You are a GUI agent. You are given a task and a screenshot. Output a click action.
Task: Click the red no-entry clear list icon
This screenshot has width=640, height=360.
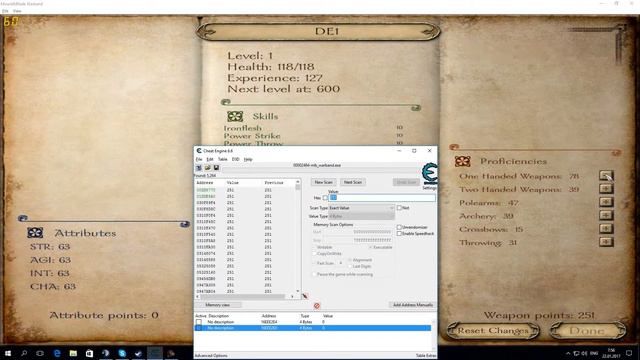click(317, 305)
